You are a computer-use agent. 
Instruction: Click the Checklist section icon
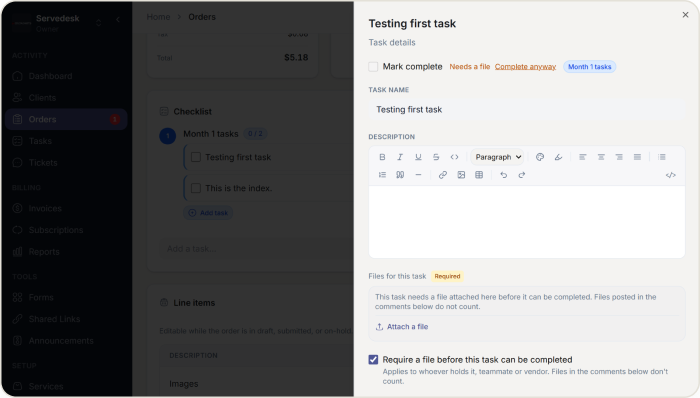point(164,111)
